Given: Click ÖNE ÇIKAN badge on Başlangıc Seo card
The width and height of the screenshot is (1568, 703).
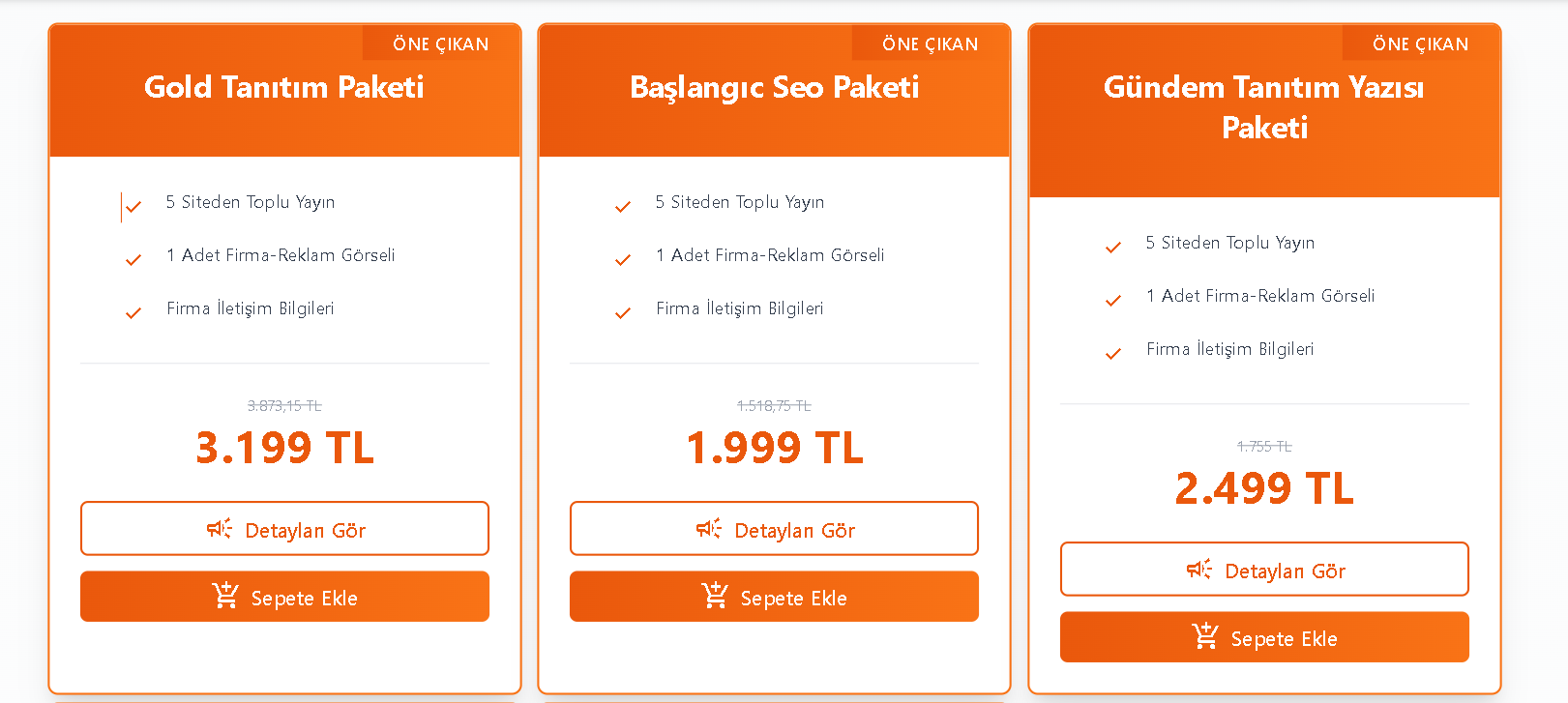Looking at the screenshot, I should 930,44.
